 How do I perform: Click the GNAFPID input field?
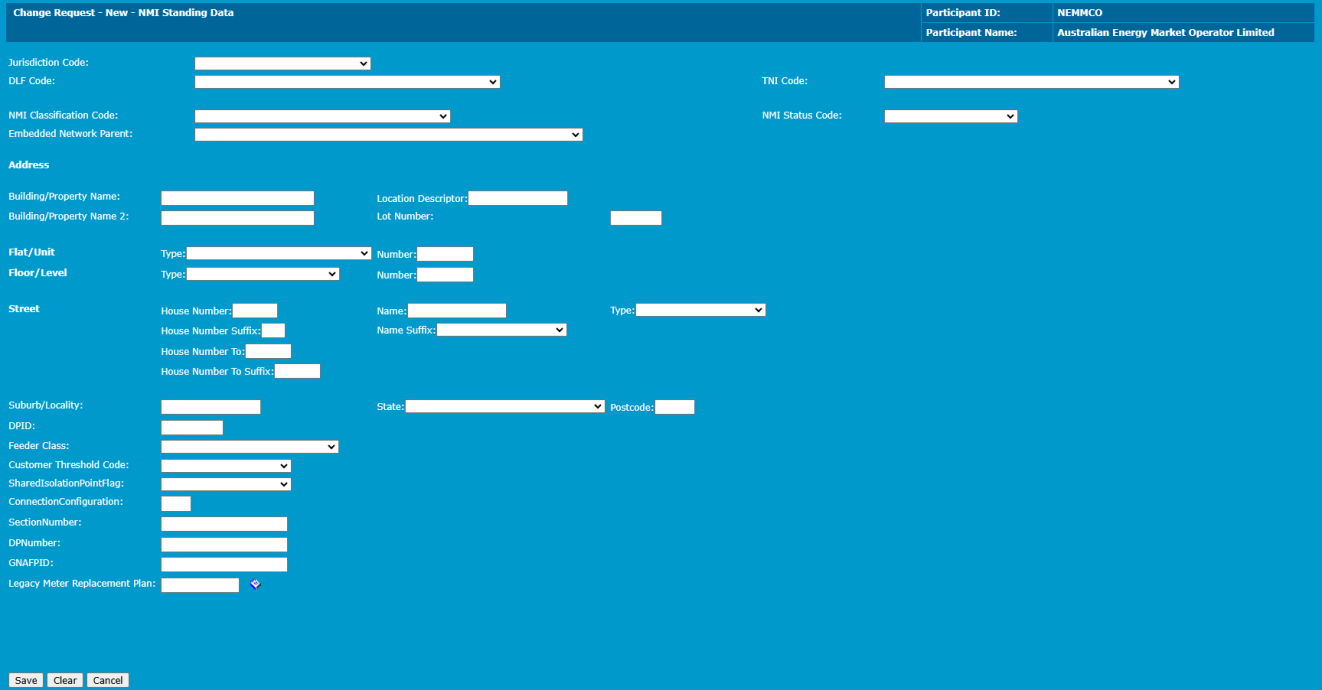tap(224, 565)
